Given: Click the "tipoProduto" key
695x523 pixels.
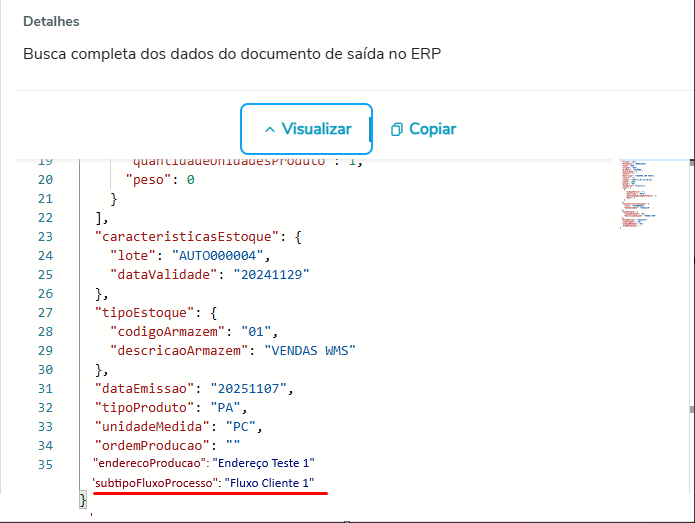Looking at the screenshot, I should [x=144, y=408].
